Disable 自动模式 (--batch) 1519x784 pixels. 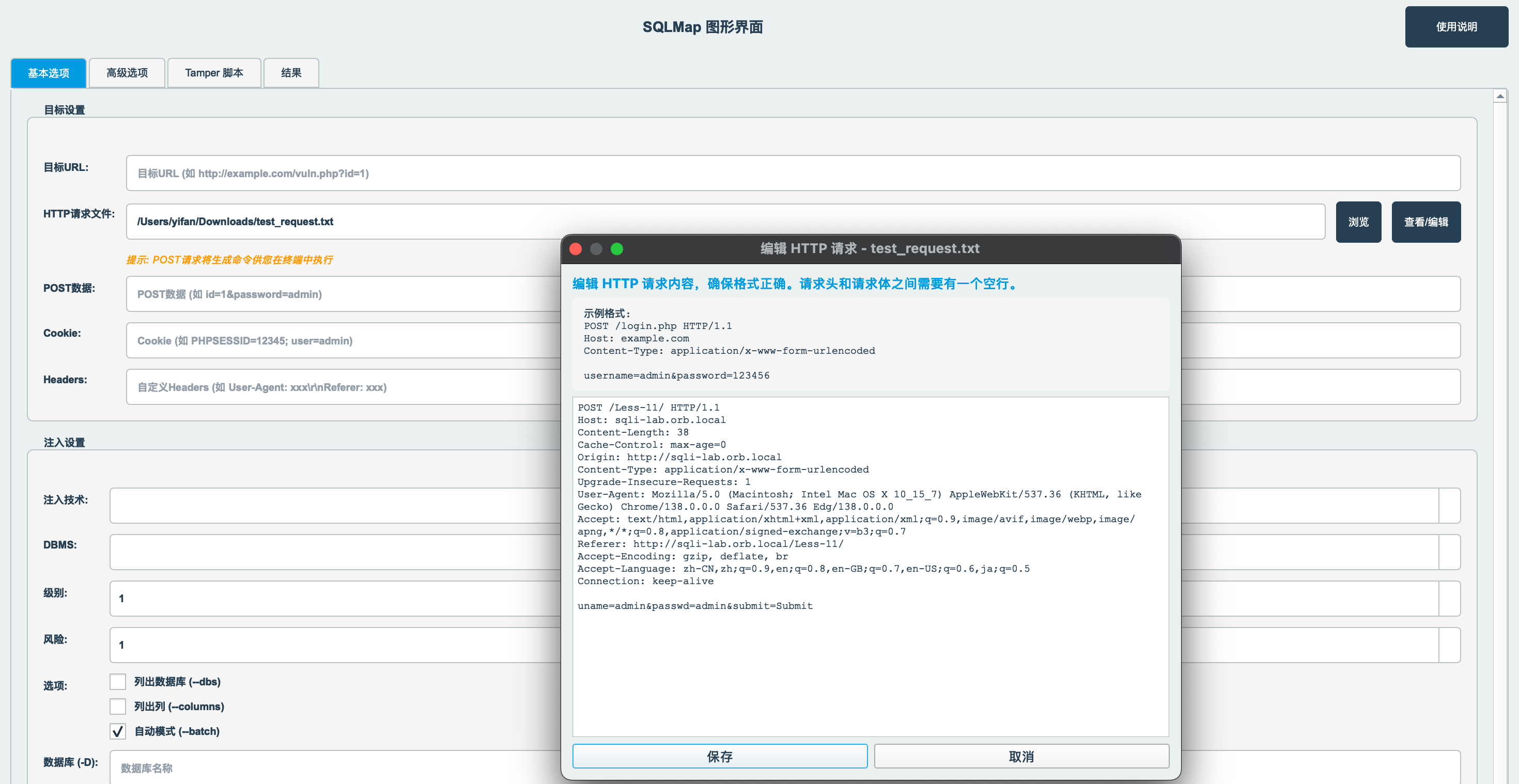point(117,731)
